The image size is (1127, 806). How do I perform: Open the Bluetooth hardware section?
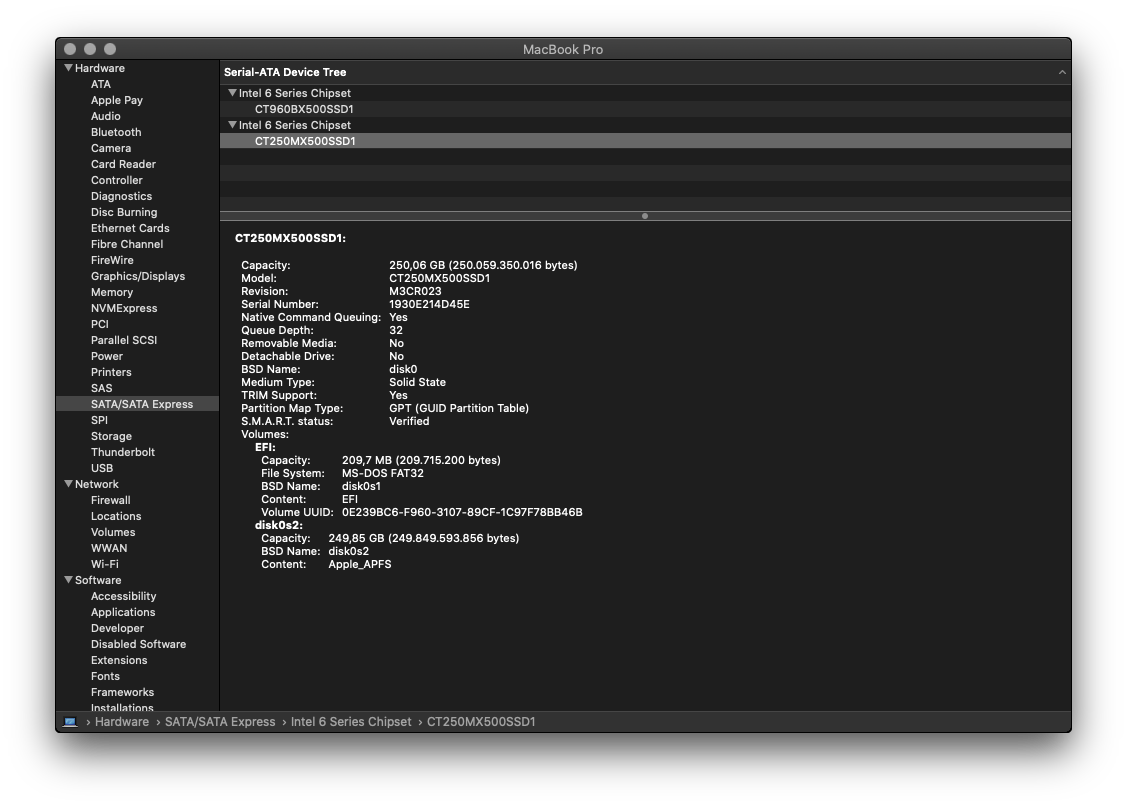point(116,132)
